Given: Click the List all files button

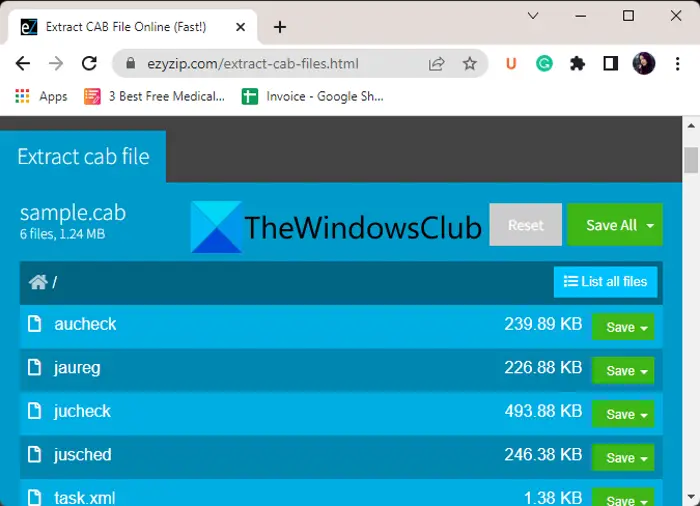Looking at the screenshot, I should 605,282.
